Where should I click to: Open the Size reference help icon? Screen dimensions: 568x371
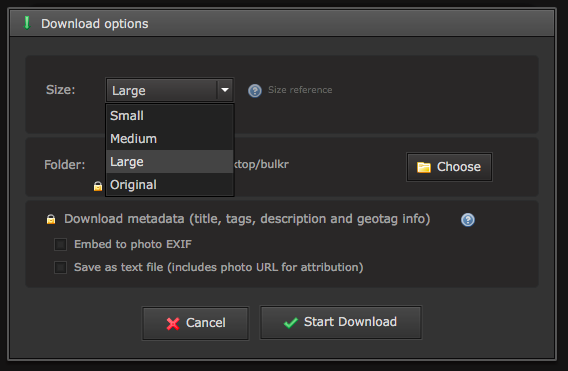[x=255, y=91]
